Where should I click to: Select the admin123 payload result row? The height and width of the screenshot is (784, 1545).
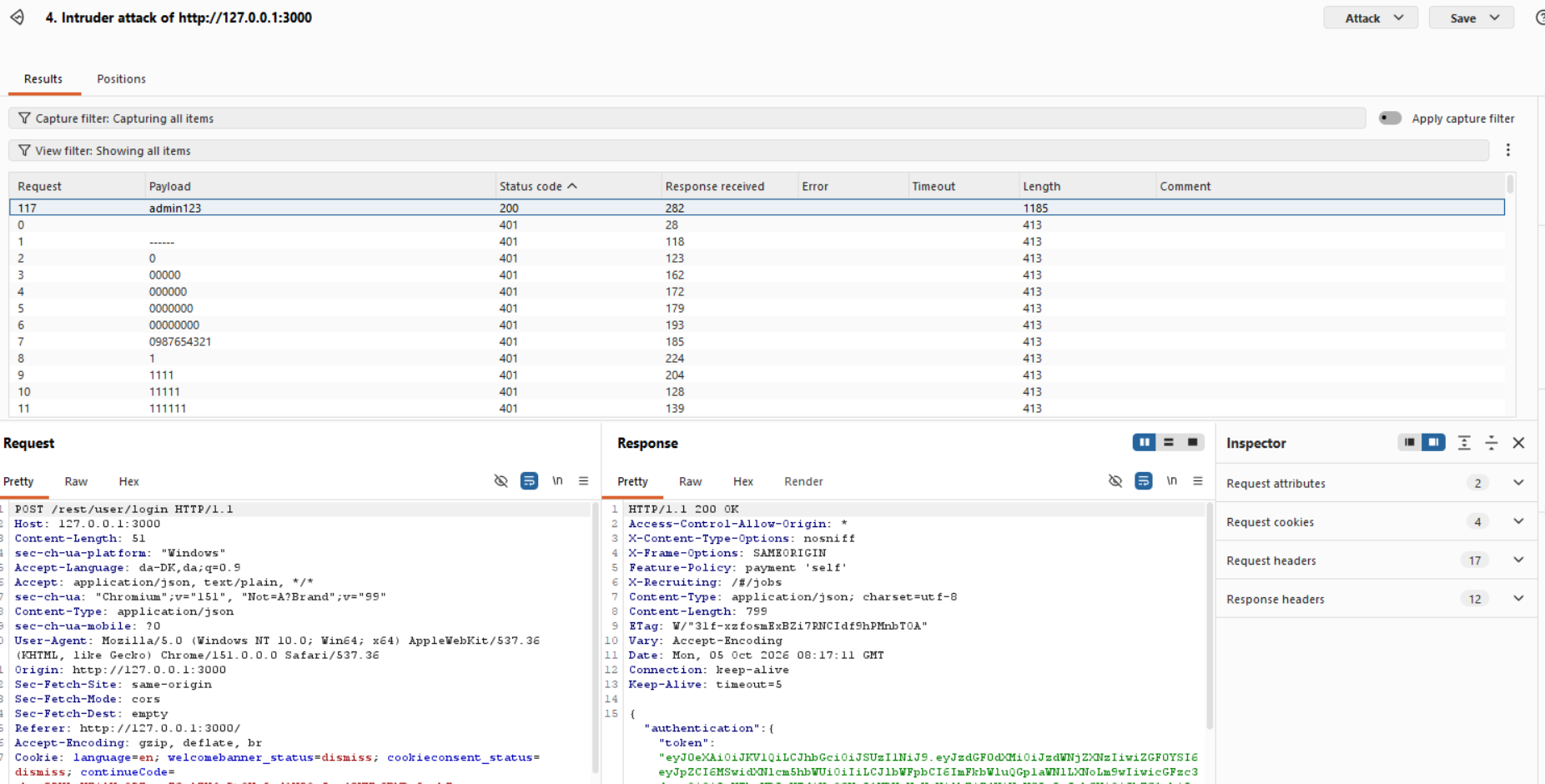point(757,208)
